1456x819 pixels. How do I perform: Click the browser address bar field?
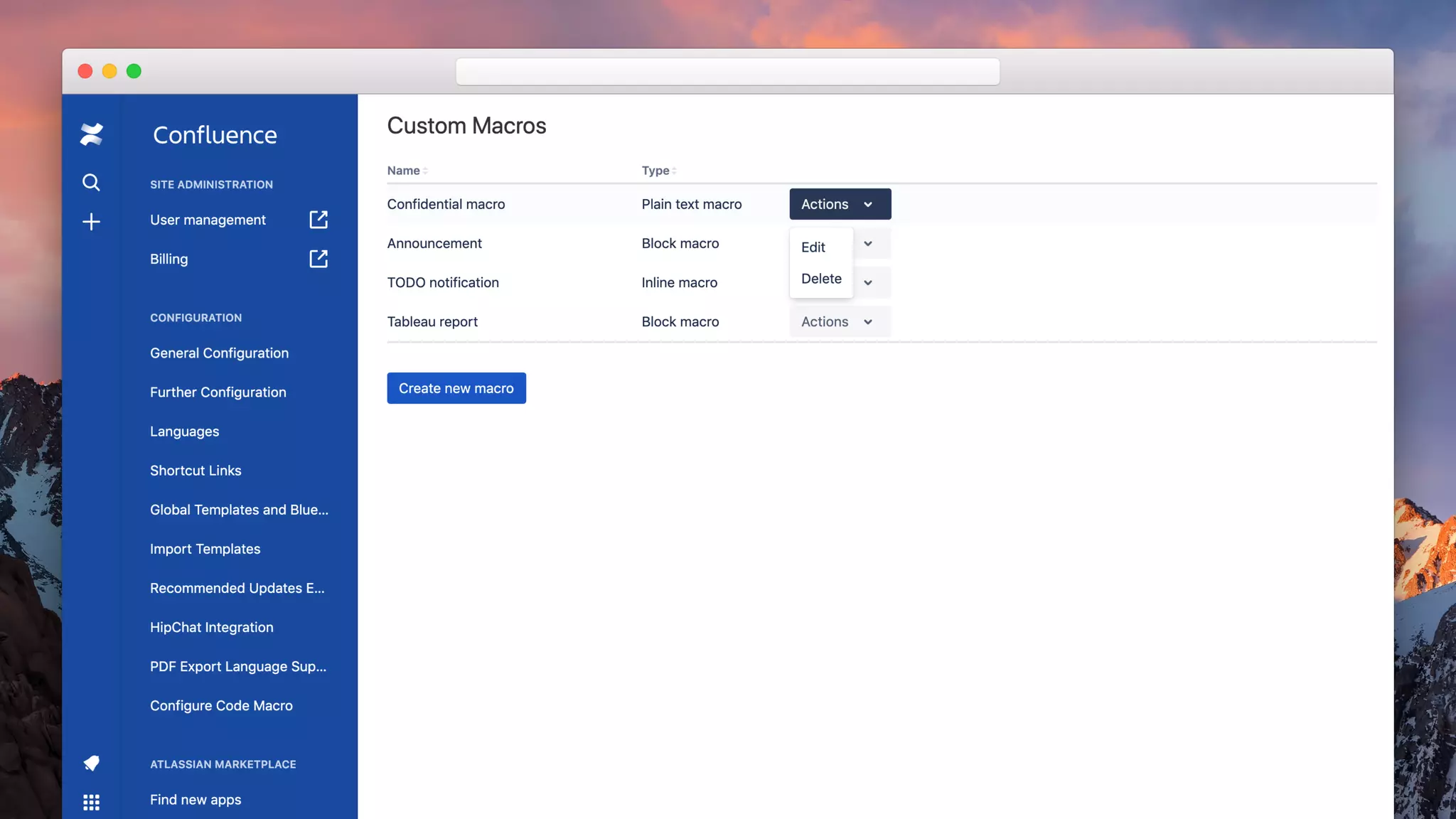727,72
